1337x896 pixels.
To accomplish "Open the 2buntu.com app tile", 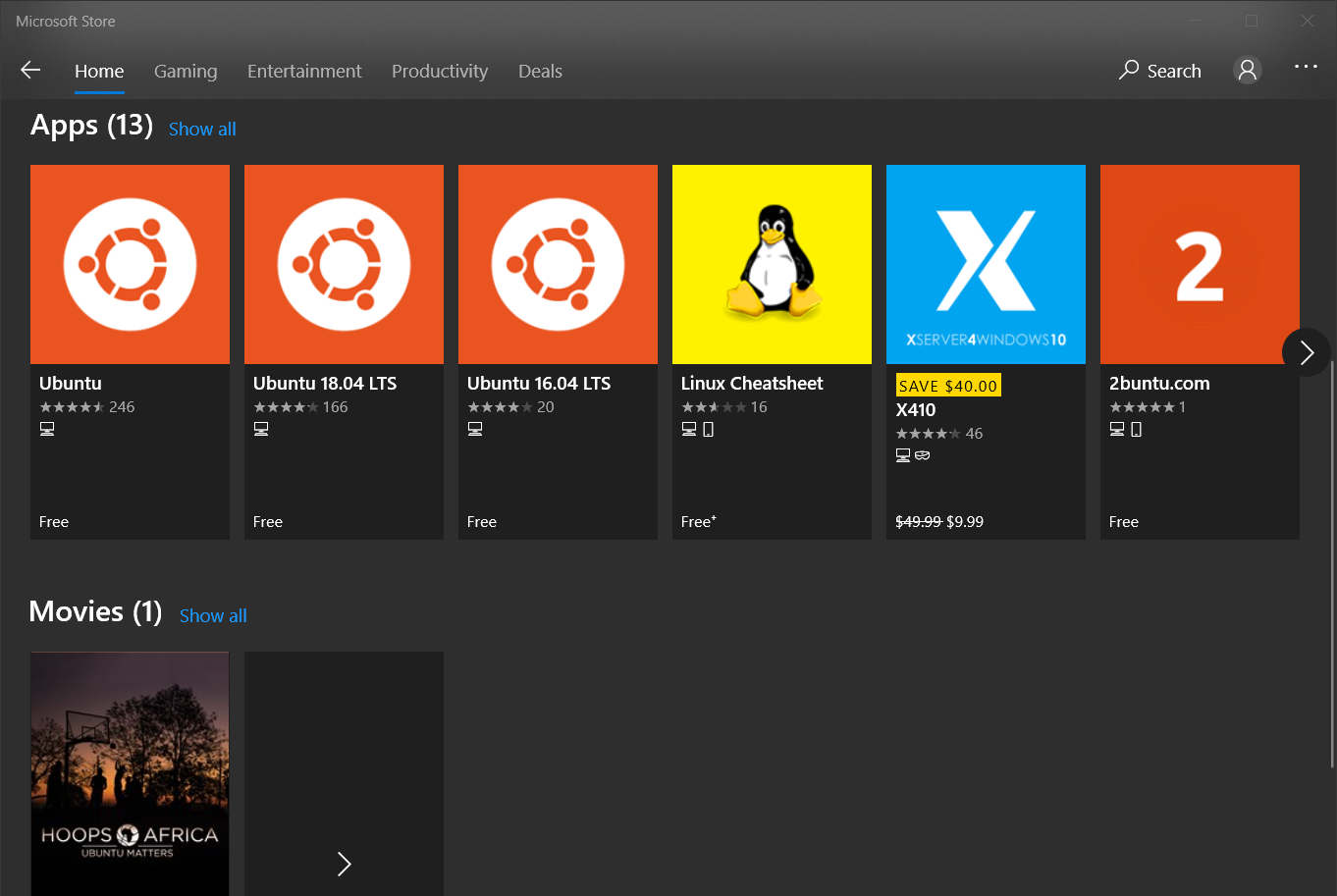I will coord(1200,264).
